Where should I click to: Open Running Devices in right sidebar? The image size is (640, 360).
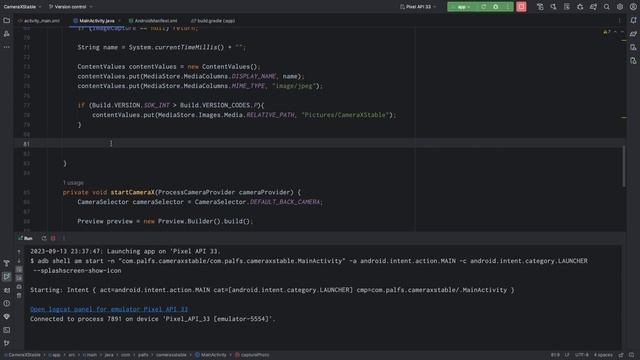click(x=633, y=61)
